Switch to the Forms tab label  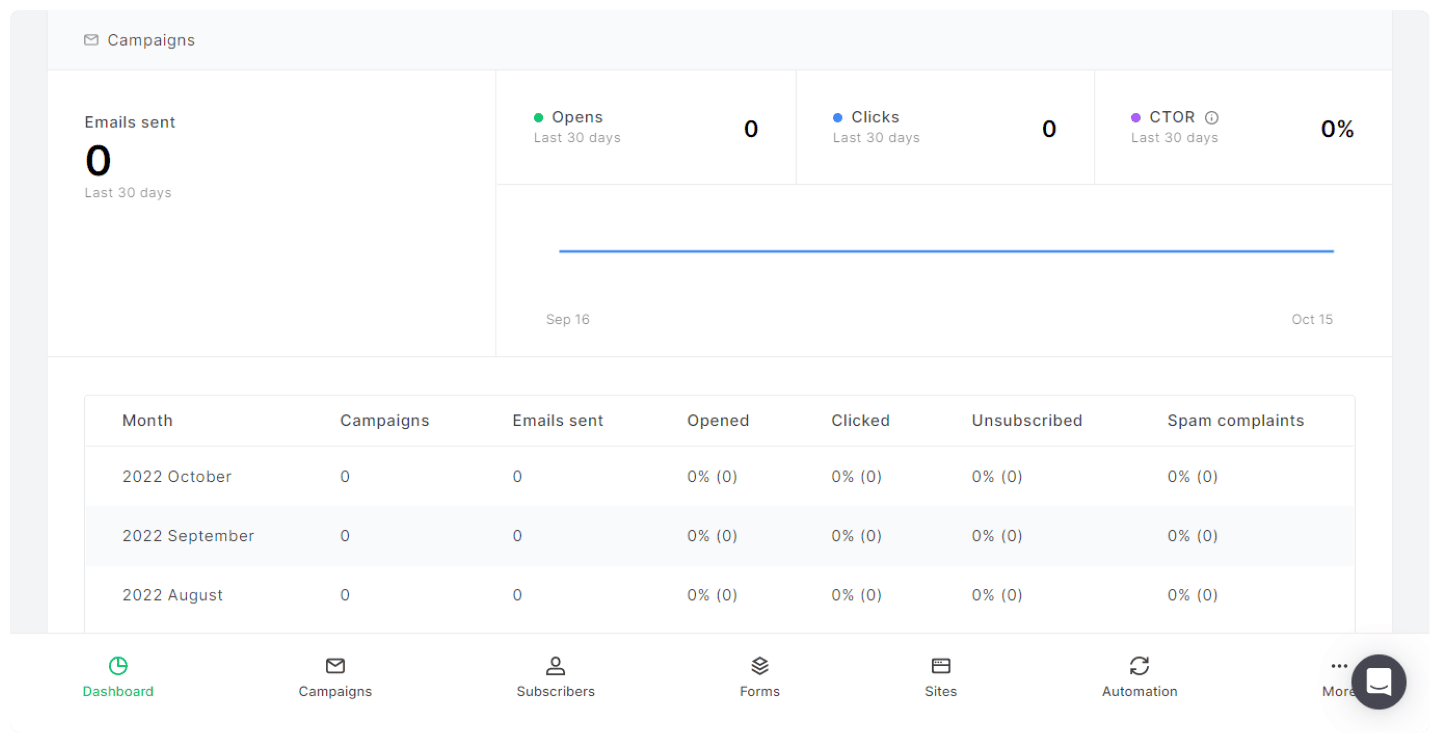[760, 691]
